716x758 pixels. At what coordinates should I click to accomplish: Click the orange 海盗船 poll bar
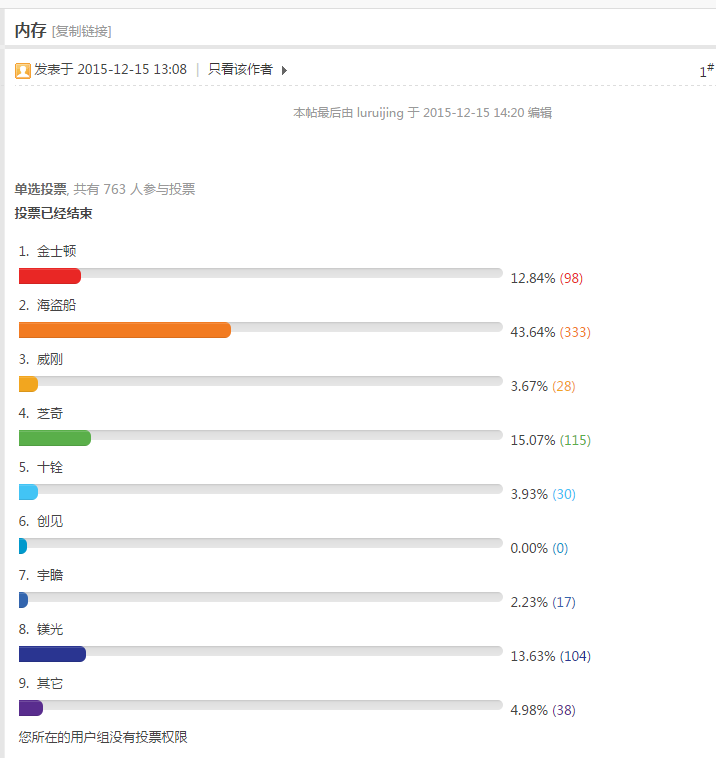[x=125, y=330]
